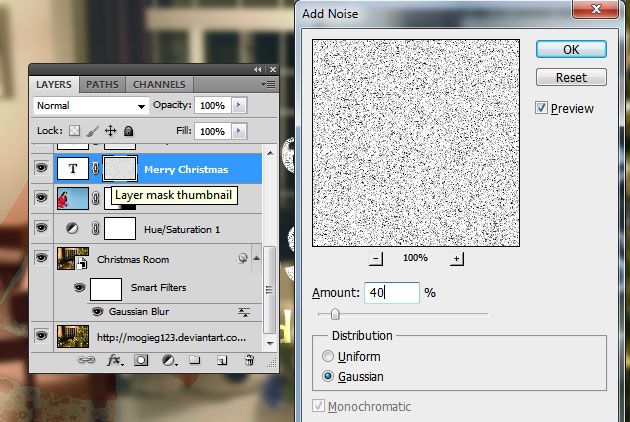Select the girl photo layer thumbnail

point(73,198)
